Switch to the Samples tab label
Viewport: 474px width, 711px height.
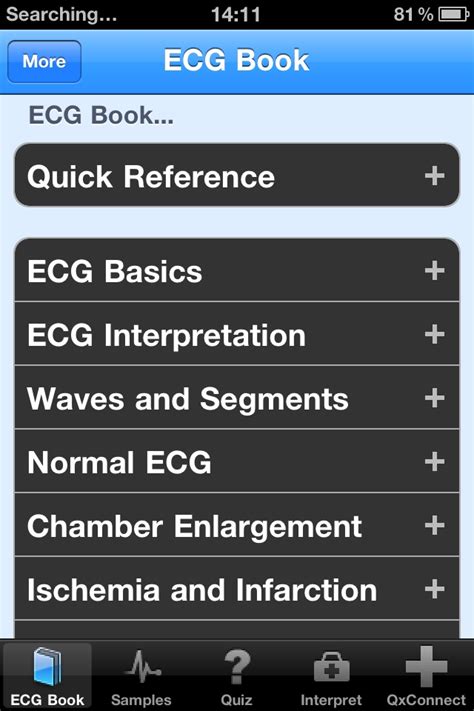142,700
